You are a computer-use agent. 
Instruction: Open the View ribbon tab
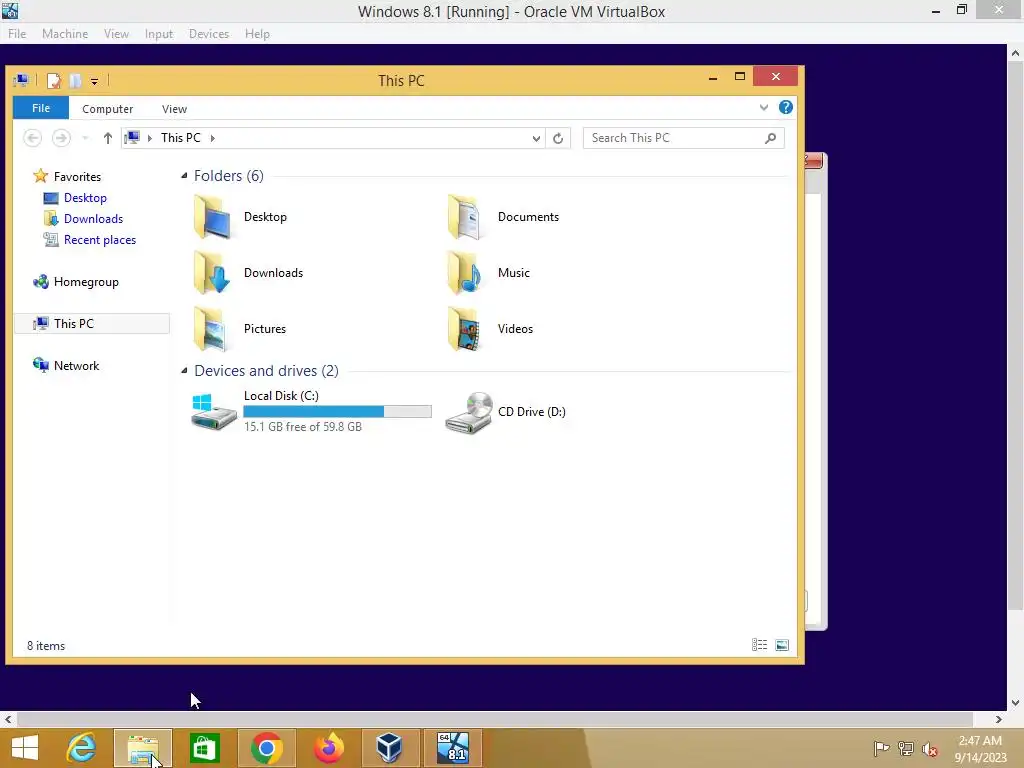coord(174,109)
